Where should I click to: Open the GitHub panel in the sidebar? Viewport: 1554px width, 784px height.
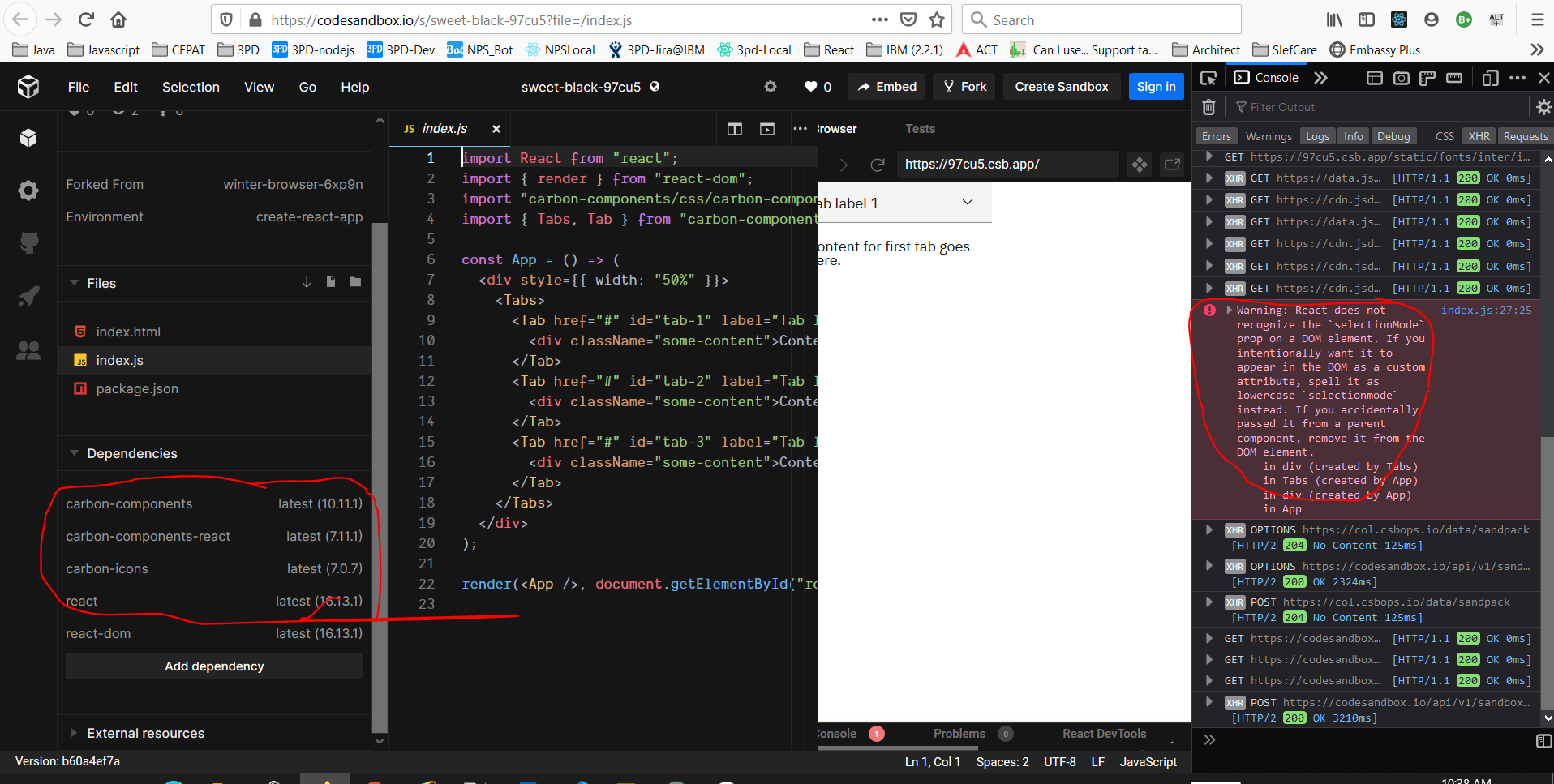tap(28, 242)
